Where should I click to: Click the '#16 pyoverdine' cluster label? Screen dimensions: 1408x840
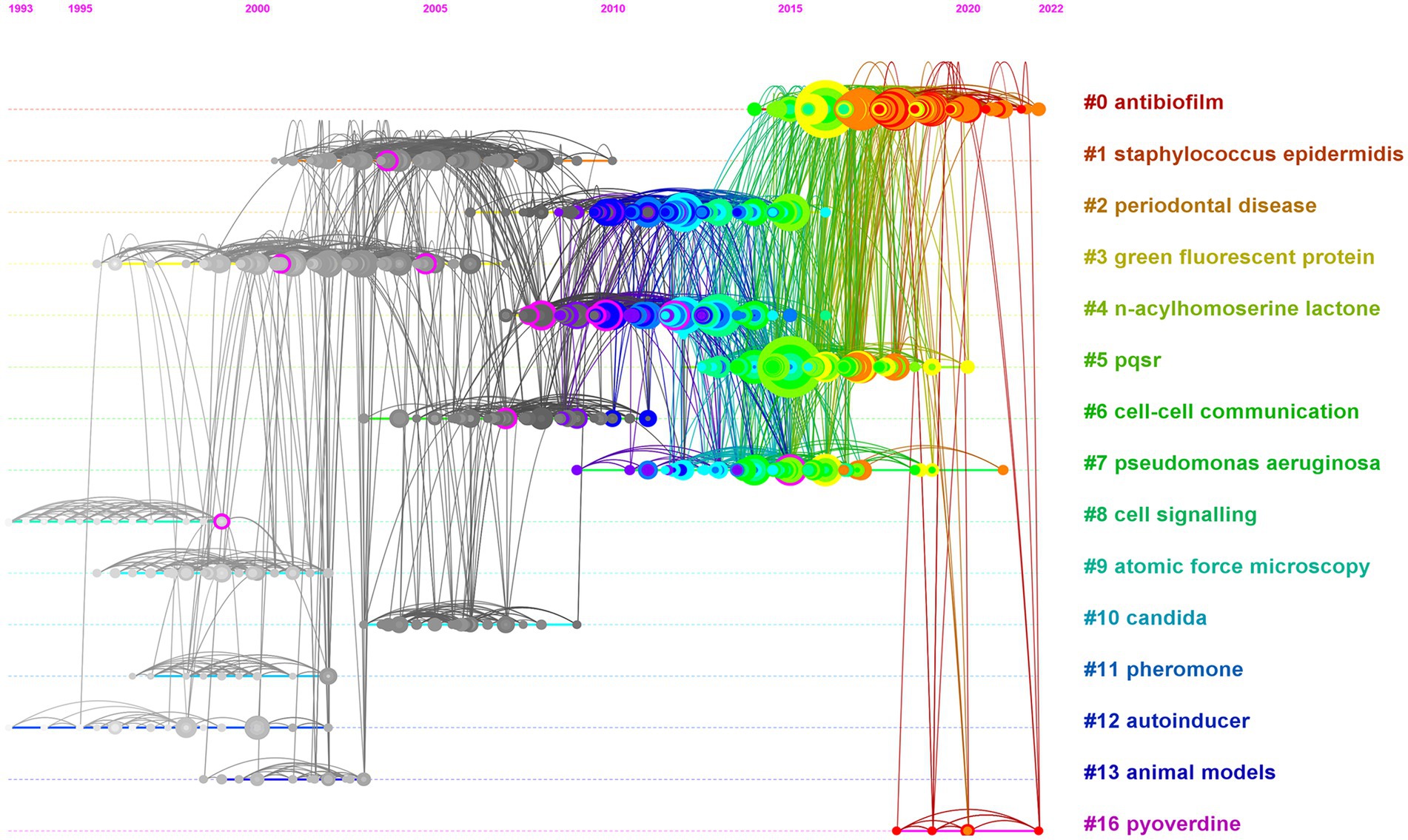(1162, 824)
